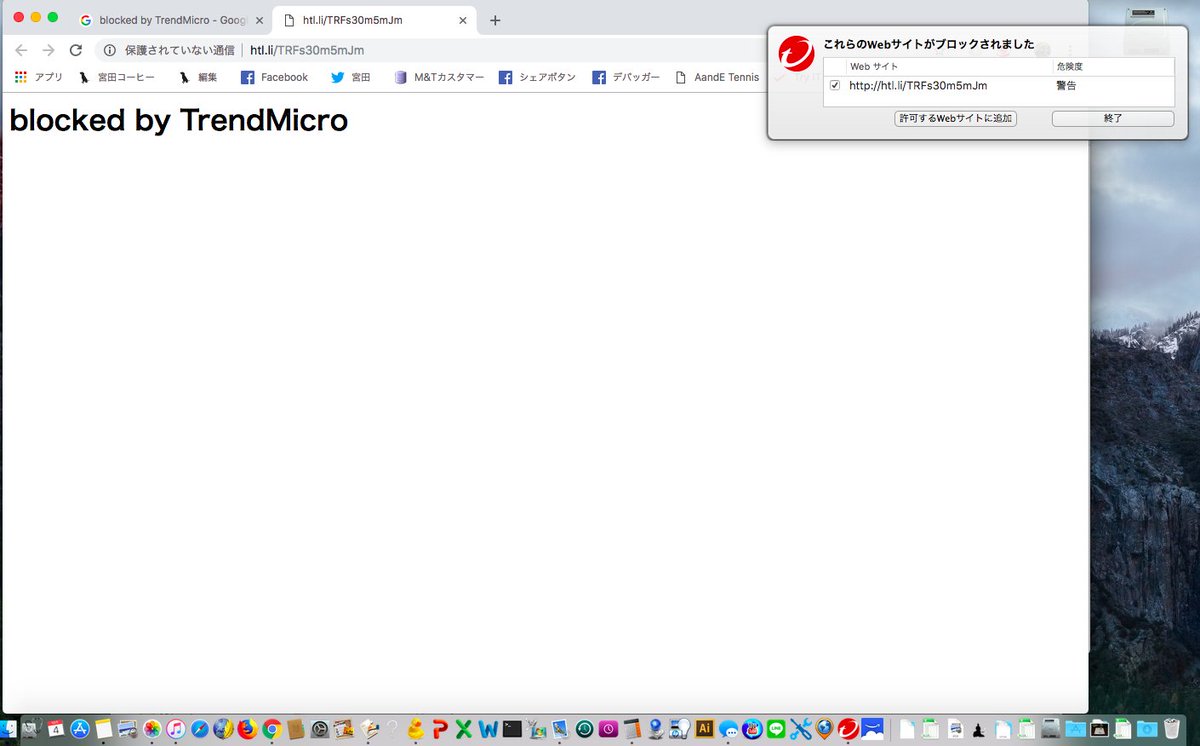This screenshot has height=746, width=1200.
Task: Open the Apps bookmark grid icon
Action: coord(21,77)
